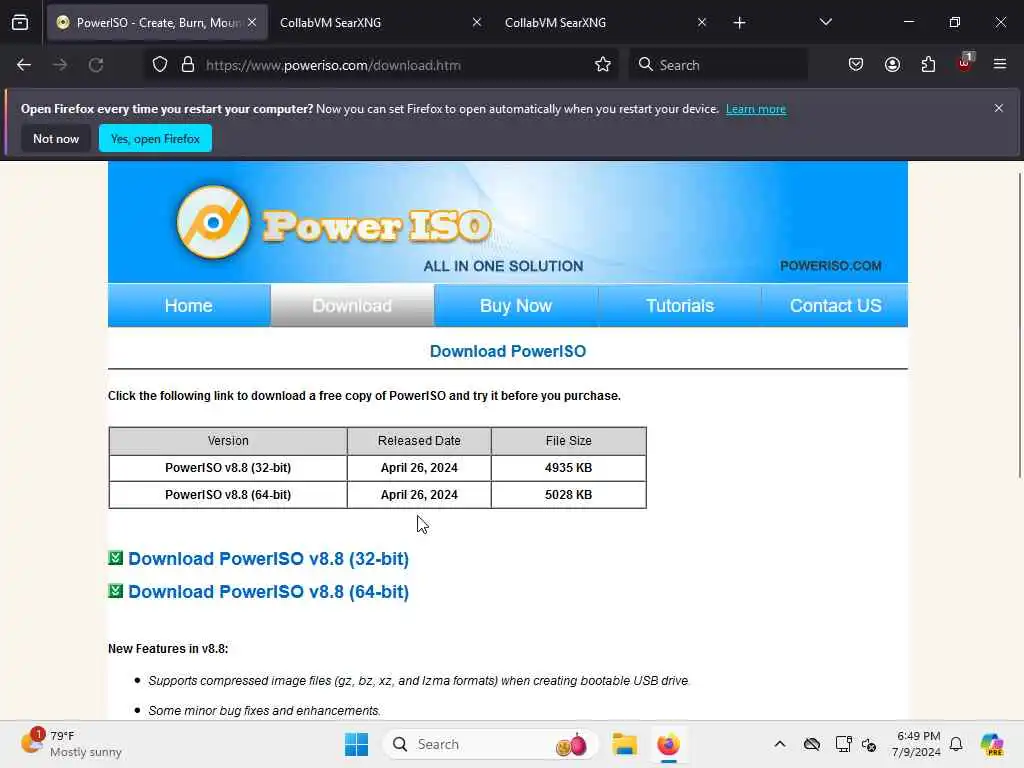This screenshot has height=768, width=1024.
Task: Click the Firefox search box
Action: tap(718, 65)
